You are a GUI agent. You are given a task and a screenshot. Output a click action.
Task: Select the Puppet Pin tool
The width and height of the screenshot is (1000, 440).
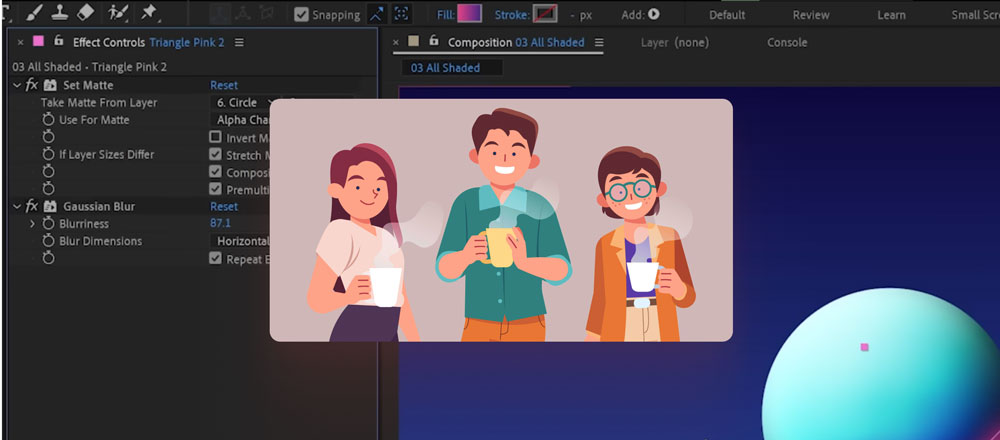tap(149, 12)
